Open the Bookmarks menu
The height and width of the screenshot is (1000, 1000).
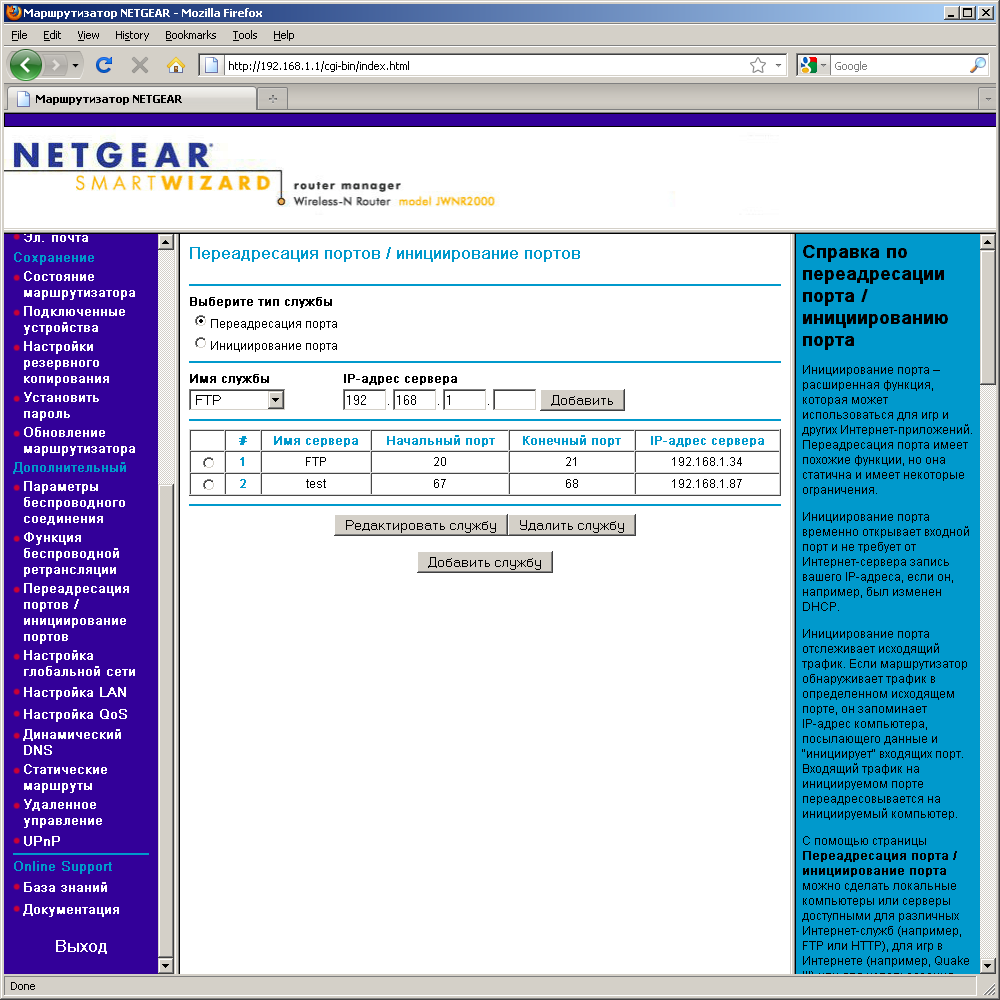(190, 35)
